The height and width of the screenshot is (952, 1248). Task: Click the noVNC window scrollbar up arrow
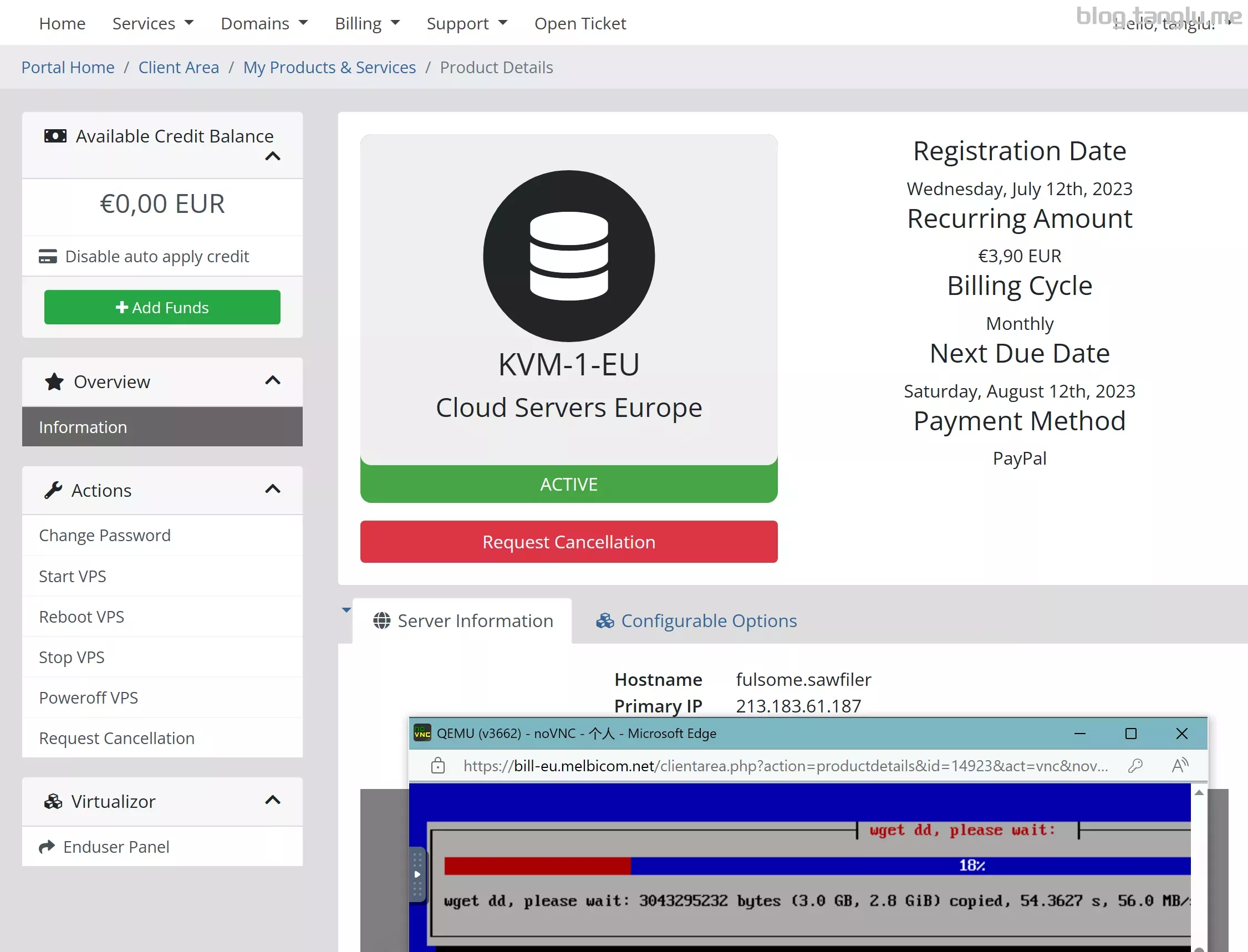pyautogui.click(x=1199, y=792)
